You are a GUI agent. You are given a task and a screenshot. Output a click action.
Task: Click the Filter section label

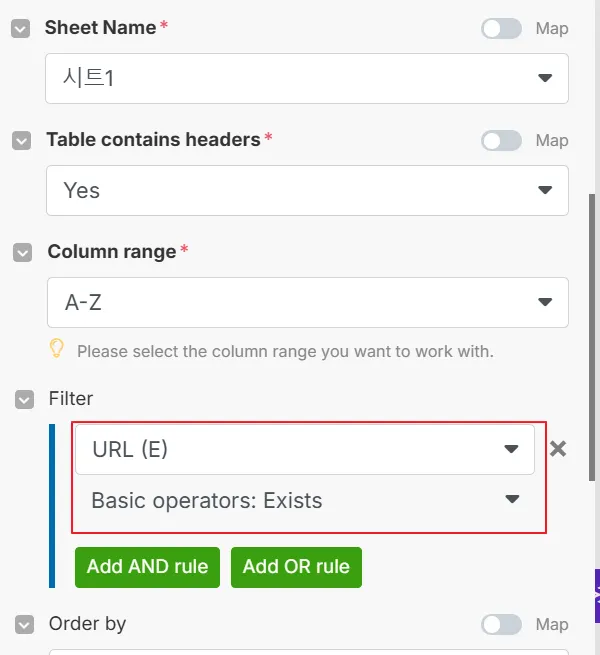coord(70,399)
